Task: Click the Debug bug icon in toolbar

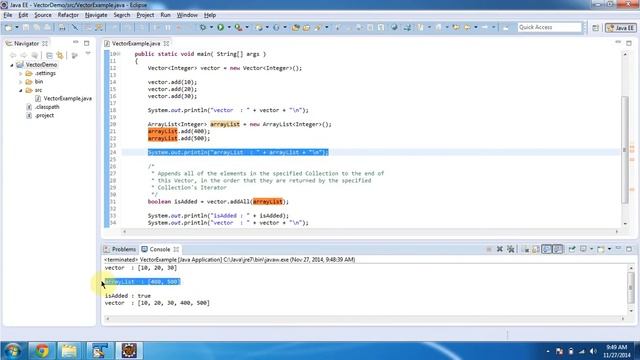Action: coord(203,27)
